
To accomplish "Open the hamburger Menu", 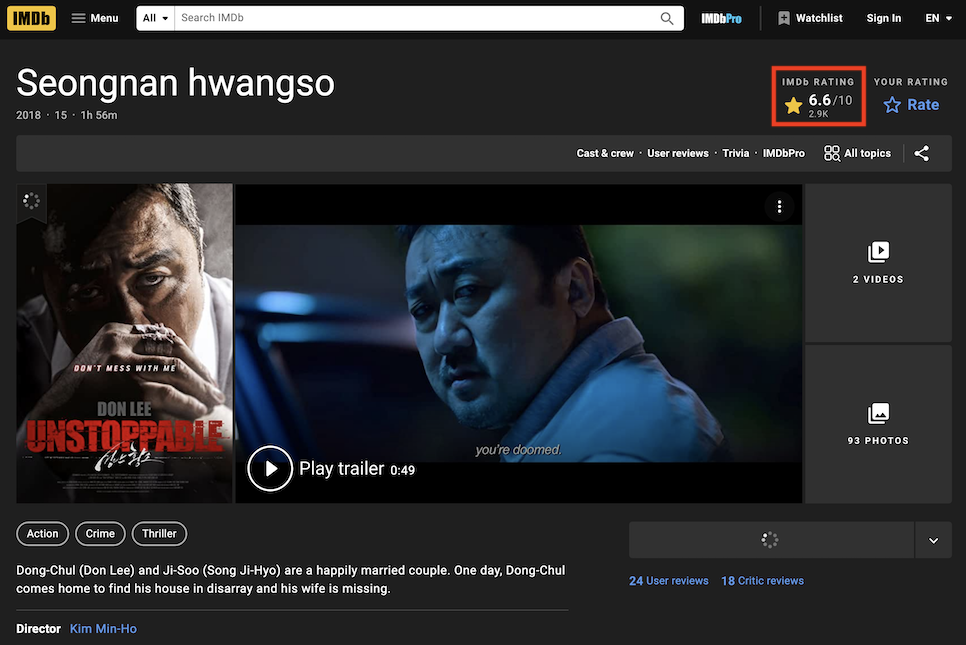I will pos(95,18).
